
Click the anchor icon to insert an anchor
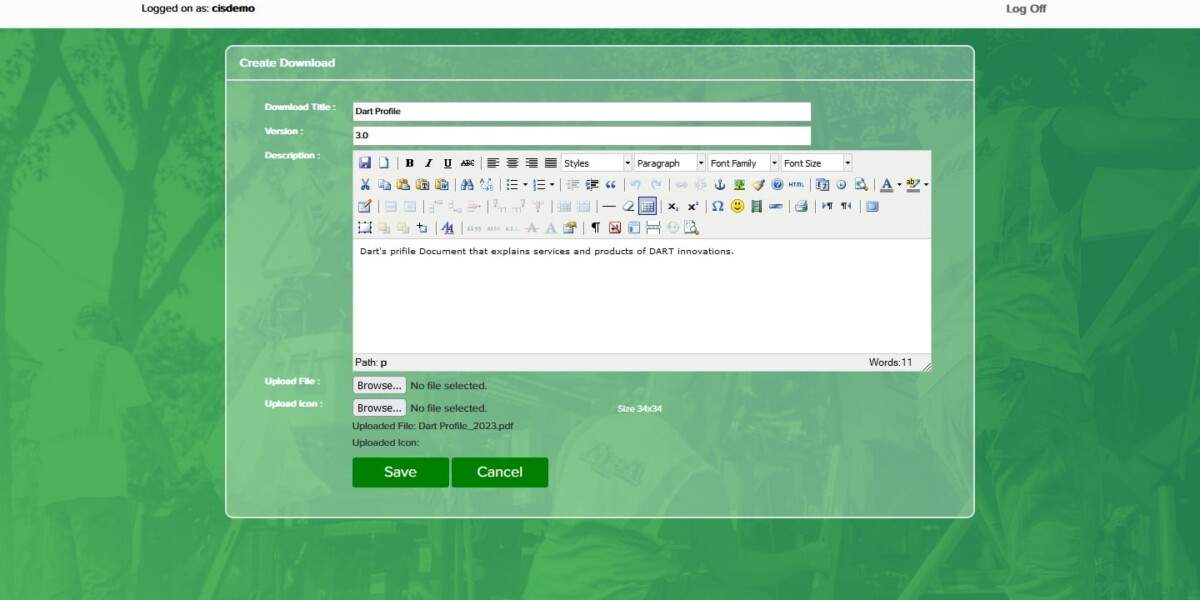click(720, 184)
